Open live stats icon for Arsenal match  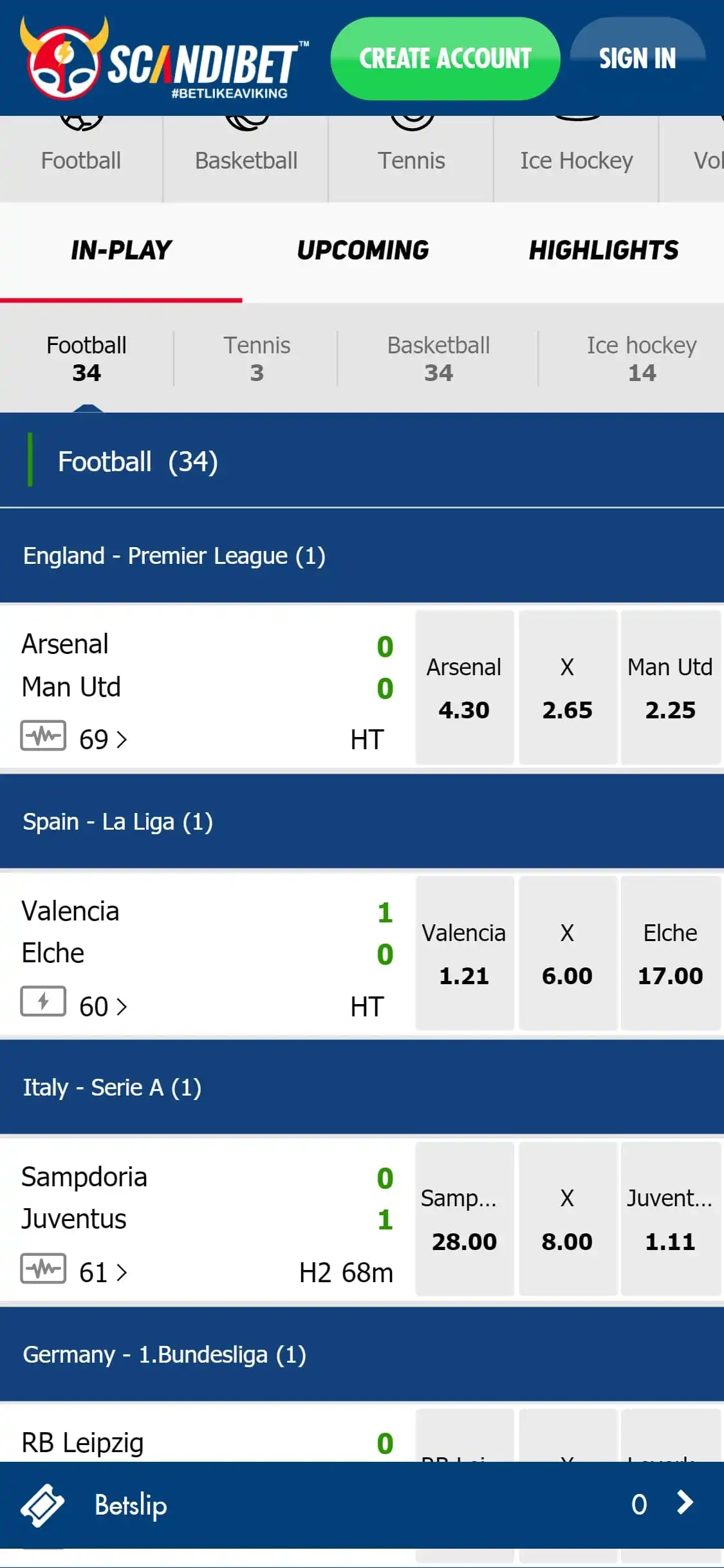(43, 736)
